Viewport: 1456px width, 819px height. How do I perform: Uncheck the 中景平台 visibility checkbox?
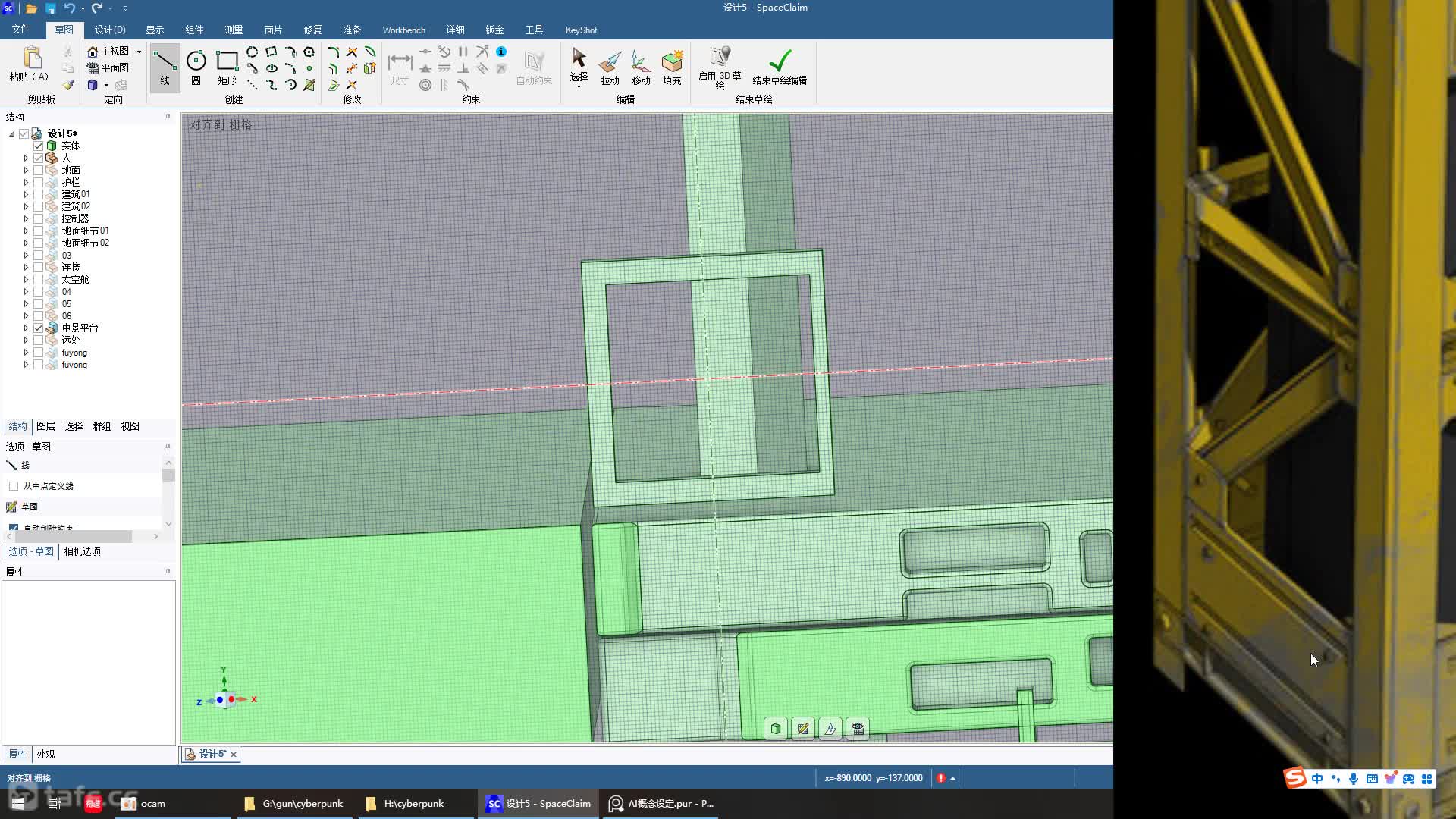[38, 328]
